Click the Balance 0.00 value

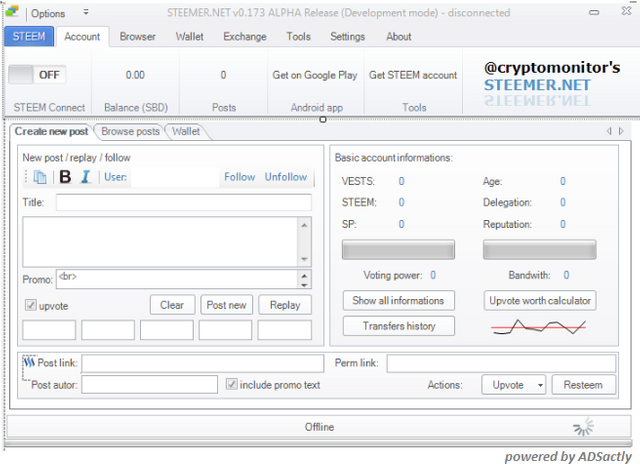[135, 75]
